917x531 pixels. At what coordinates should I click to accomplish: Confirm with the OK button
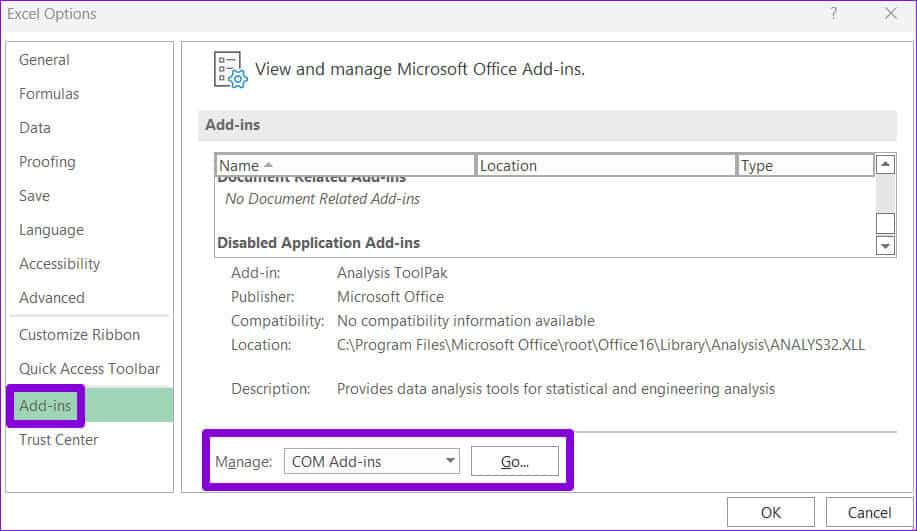(x=771, y=512)
